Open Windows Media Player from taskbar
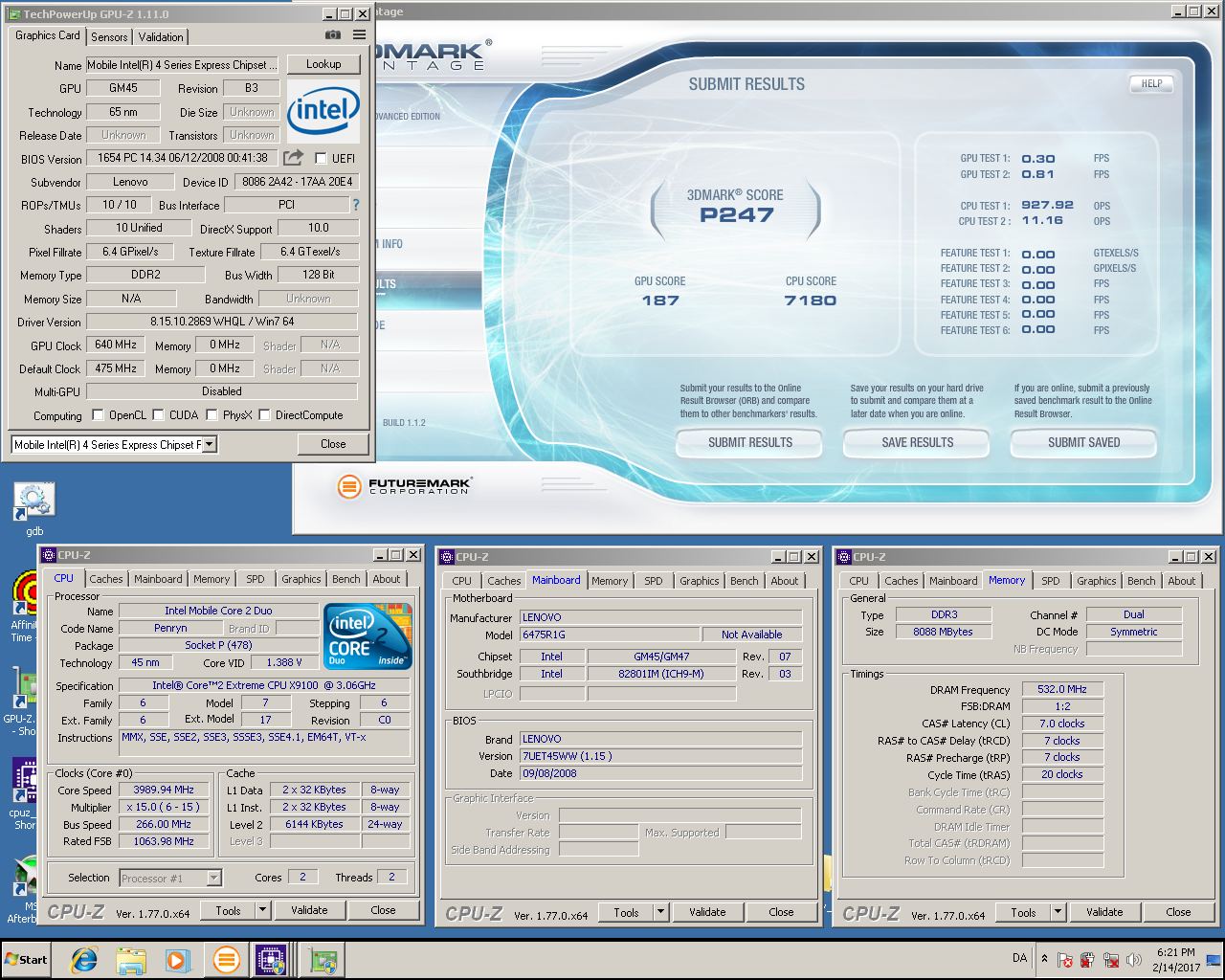Screen dimensions: 1225x980 [178, 960]
